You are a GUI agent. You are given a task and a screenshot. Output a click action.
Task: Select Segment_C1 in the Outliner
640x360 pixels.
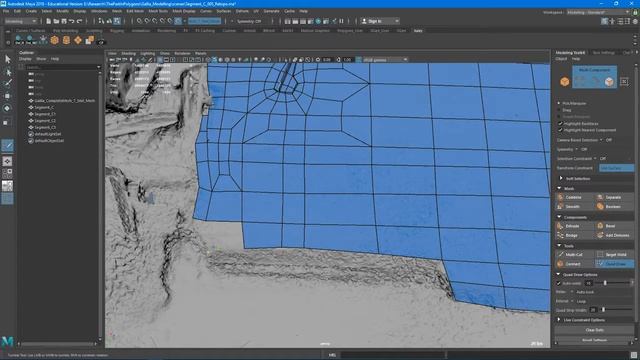tap(45, 114)
